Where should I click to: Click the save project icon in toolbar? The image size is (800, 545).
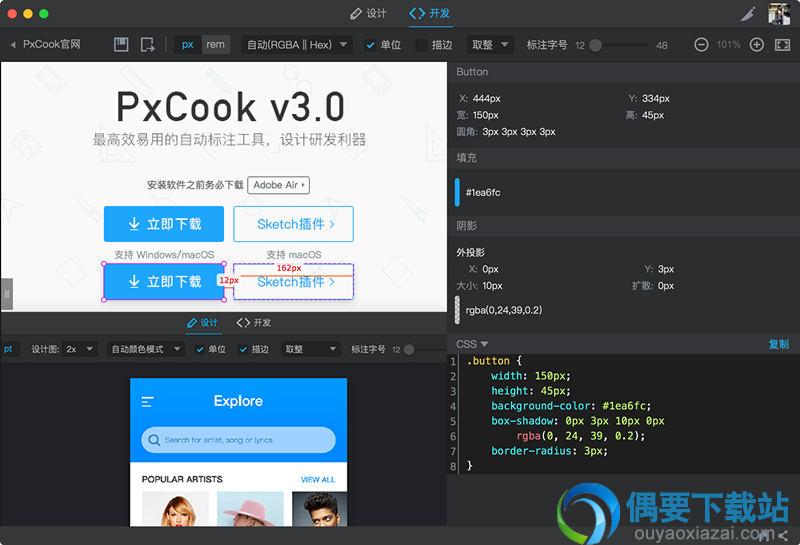(121, 44)
